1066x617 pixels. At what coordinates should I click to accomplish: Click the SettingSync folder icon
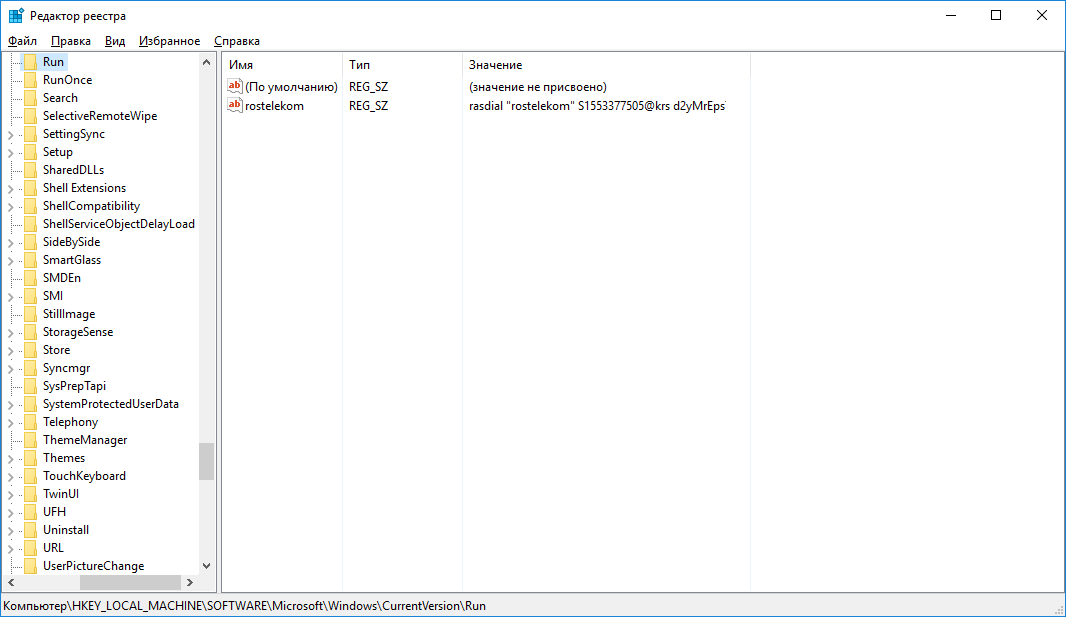(31, 134)
